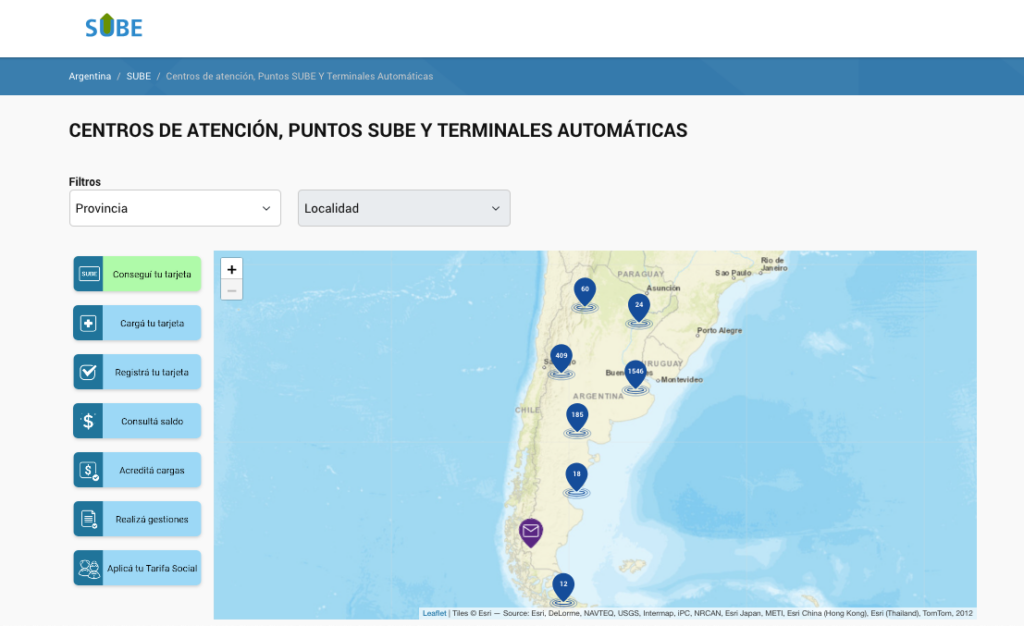This screenshot has height=626, width=1024.
Task: Select the Consultá saldo button
Action: pos(137,421)
